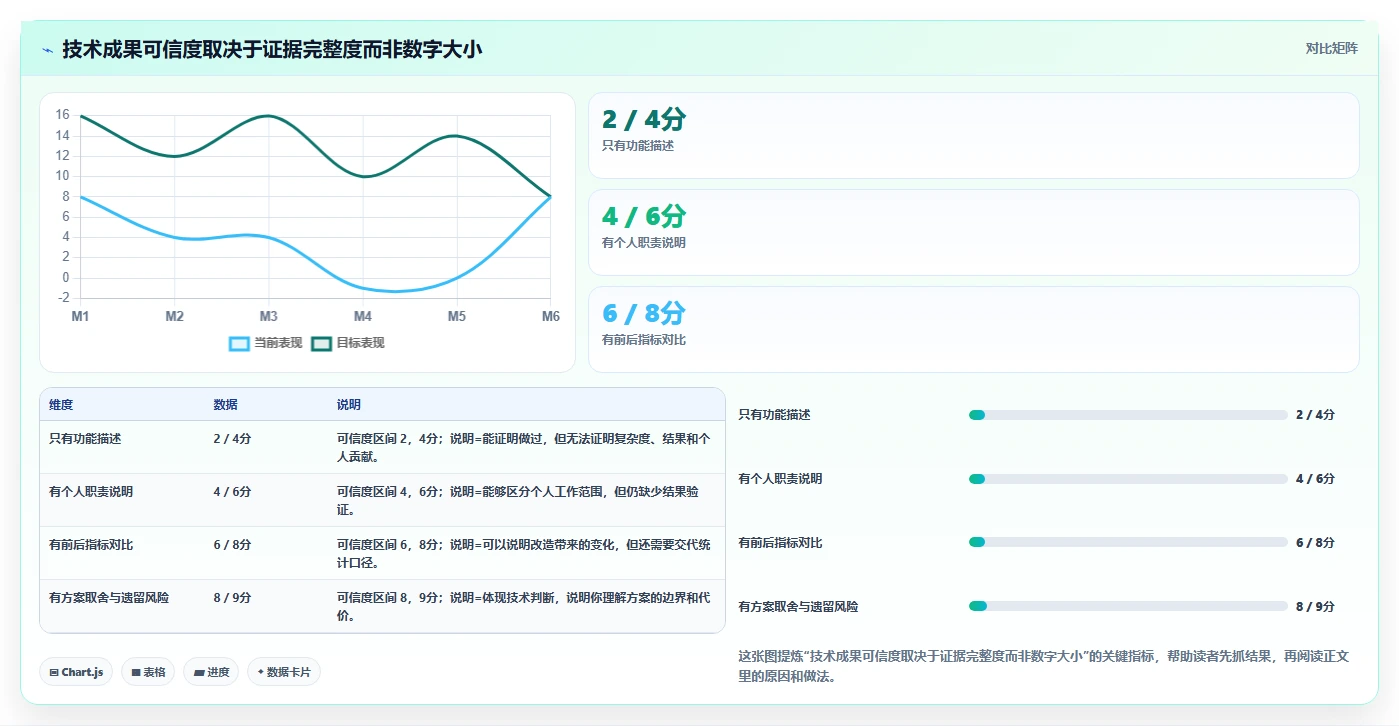Viewport: 1399px width, 726px height.
Task: Click the 2 / 4分 progress value label
Action: pos(1315,415)
